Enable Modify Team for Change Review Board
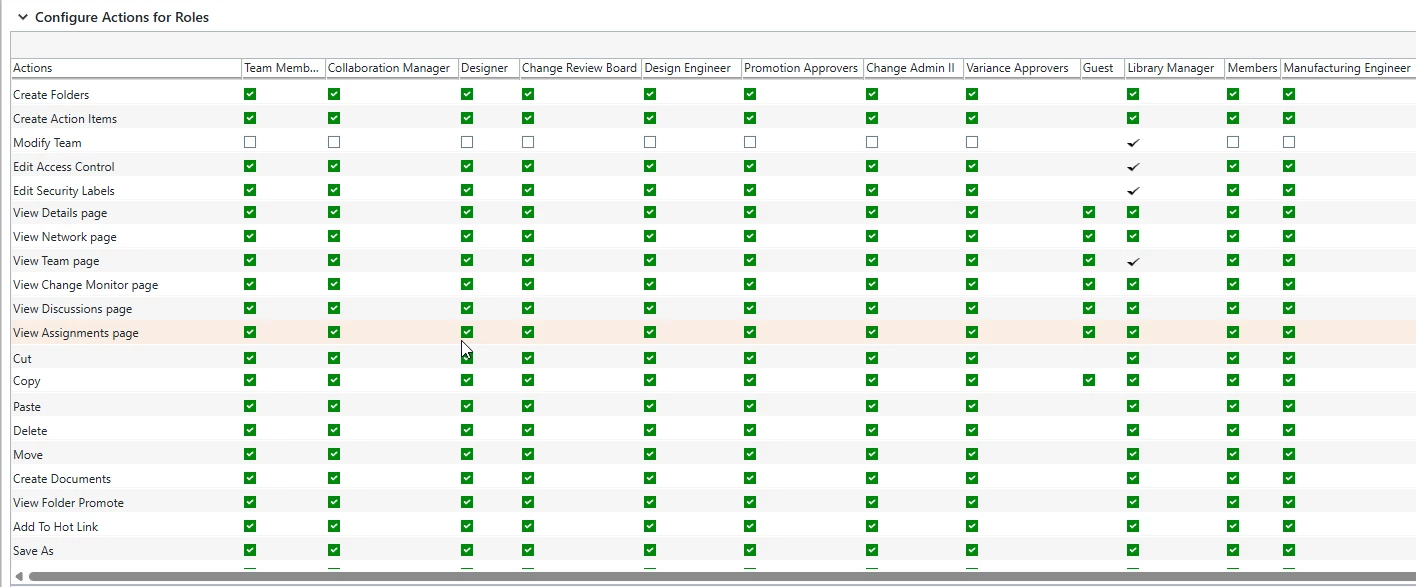This screenshot has height=587, width=1416. (528, 142)
